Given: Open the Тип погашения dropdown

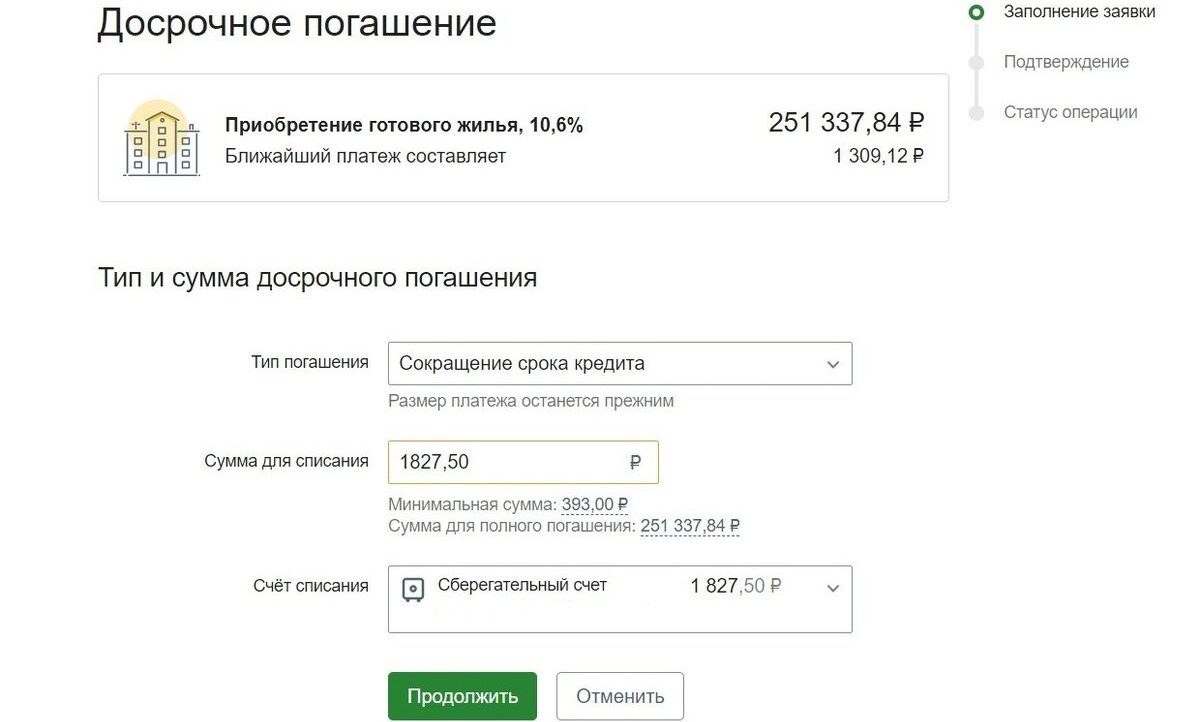Looking at the screenshot, I should (620, 363).
